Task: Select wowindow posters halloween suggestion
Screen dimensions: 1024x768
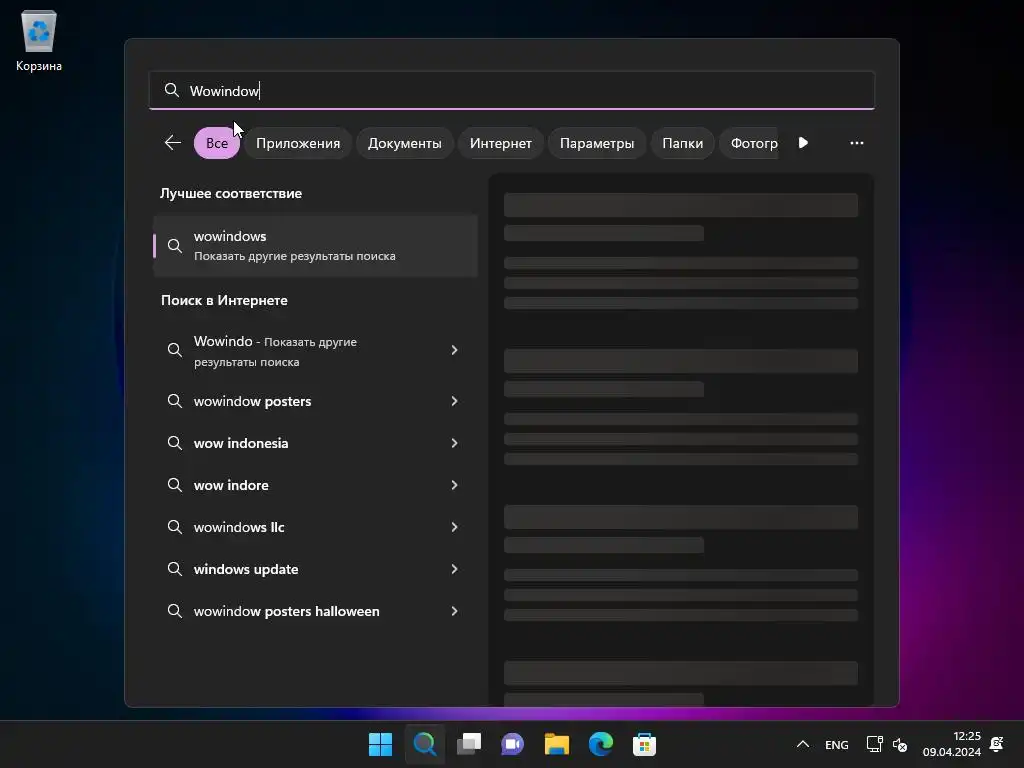Action: pyautogui.click(x=315, y=611)
